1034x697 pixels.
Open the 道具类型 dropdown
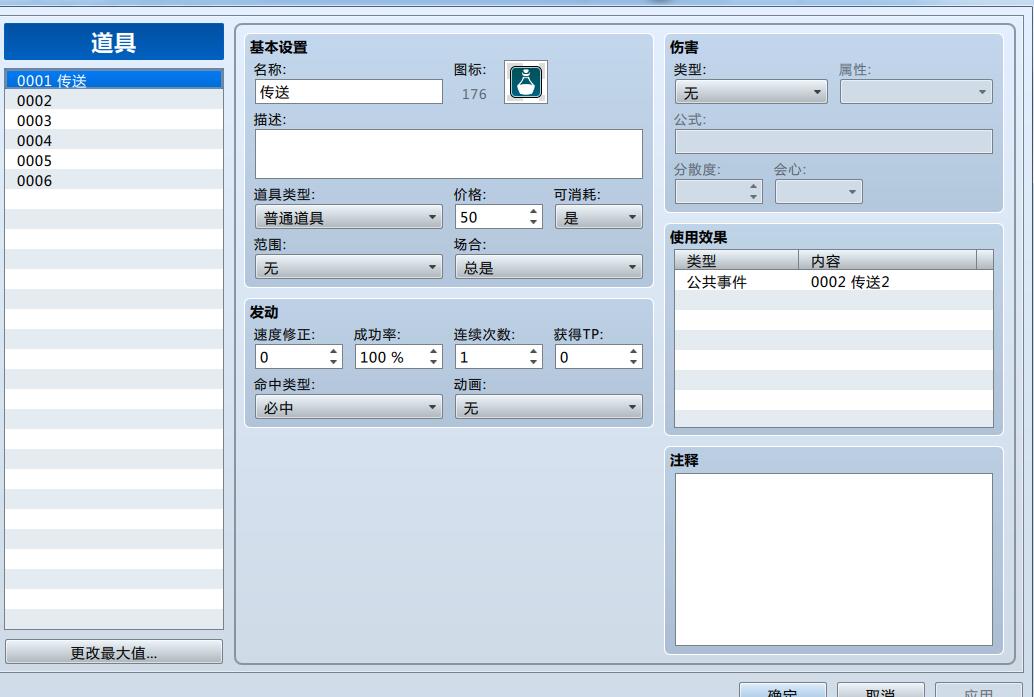coord(348,217)
